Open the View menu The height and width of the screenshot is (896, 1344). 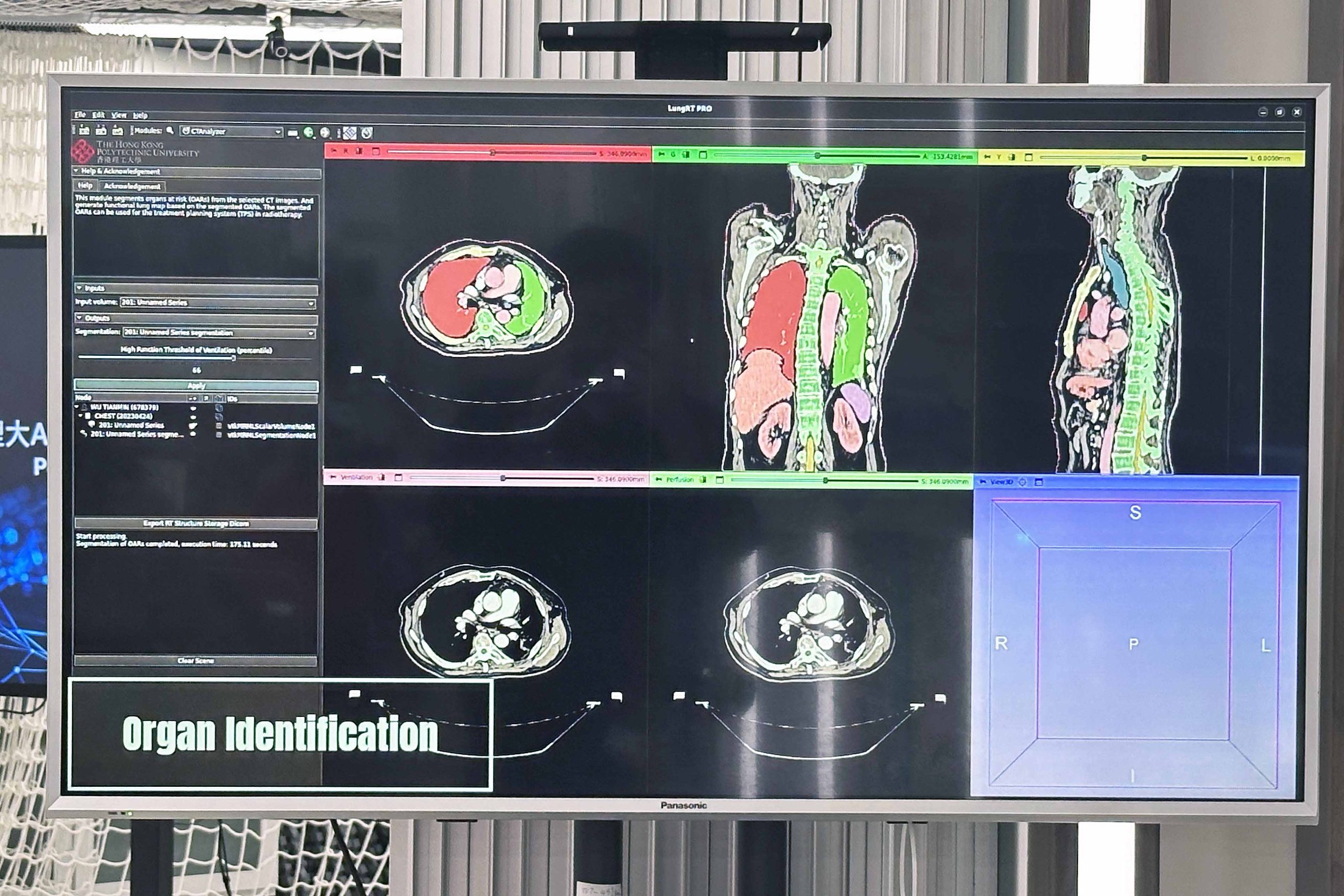coord(119,115)
